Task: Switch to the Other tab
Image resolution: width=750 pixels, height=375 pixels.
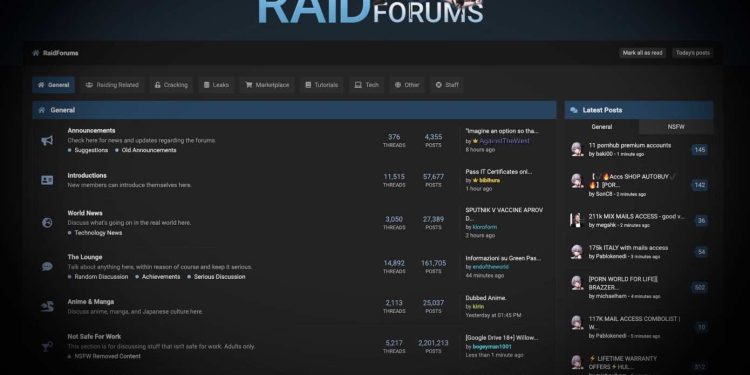Action: coord(407,85)
